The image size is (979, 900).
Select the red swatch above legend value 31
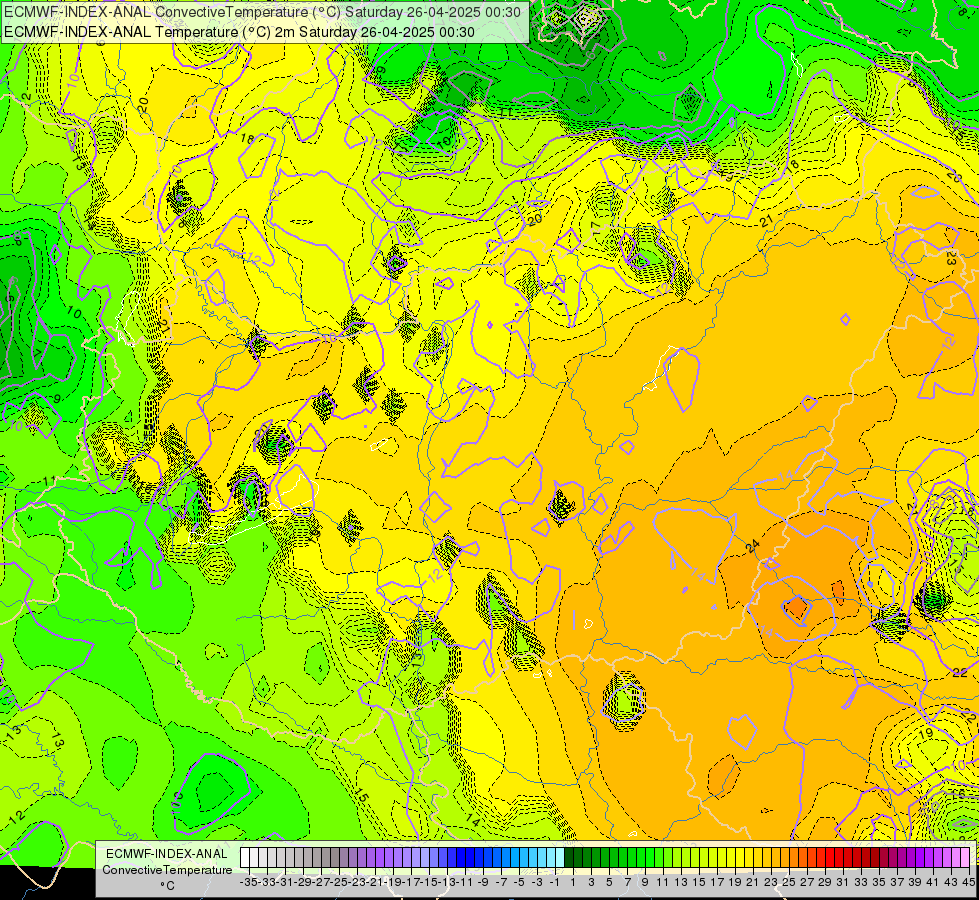tap(839, 857)
